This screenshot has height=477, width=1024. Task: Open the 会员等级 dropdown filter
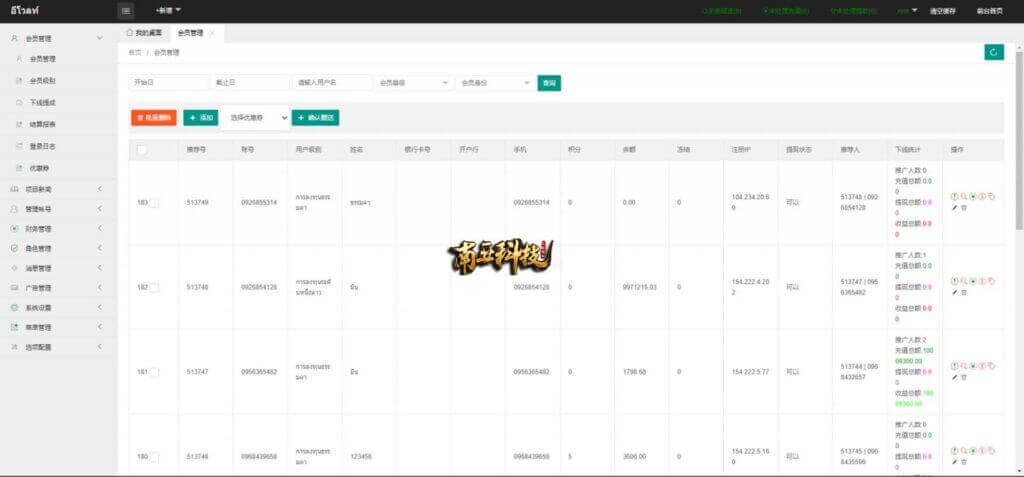pos(412,83)
